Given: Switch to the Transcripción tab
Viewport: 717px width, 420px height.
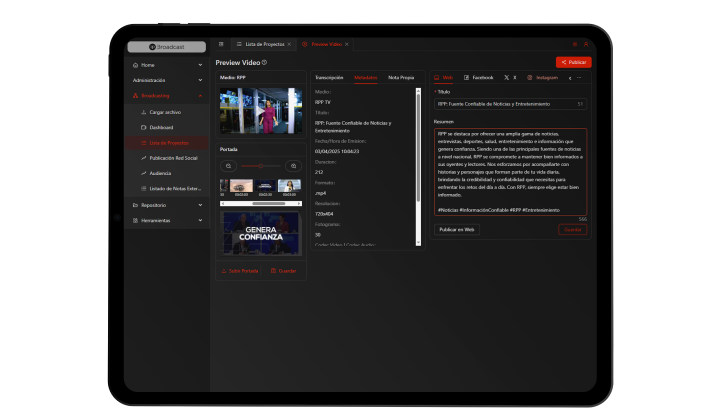Looking at the screenshot, I should (x=329, y=77).
